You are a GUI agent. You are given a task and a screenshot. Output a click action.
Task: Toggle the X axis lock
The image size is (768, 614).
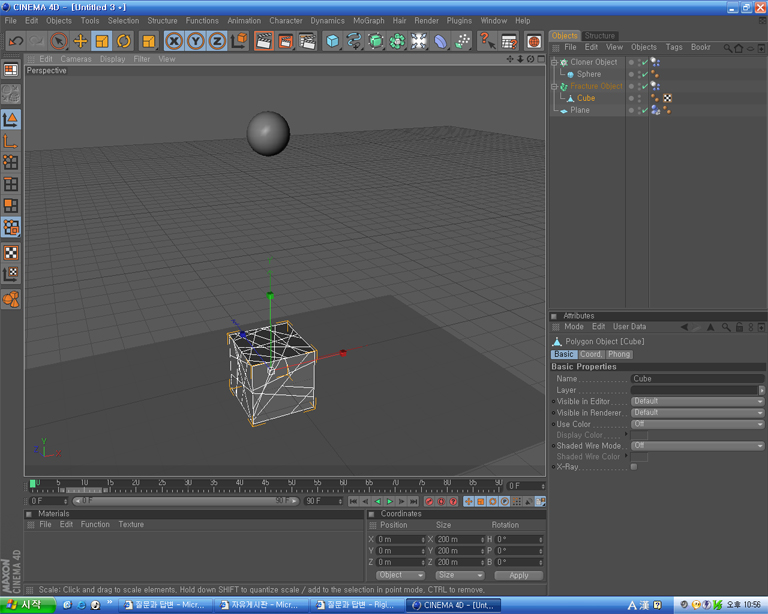[174, 41]
